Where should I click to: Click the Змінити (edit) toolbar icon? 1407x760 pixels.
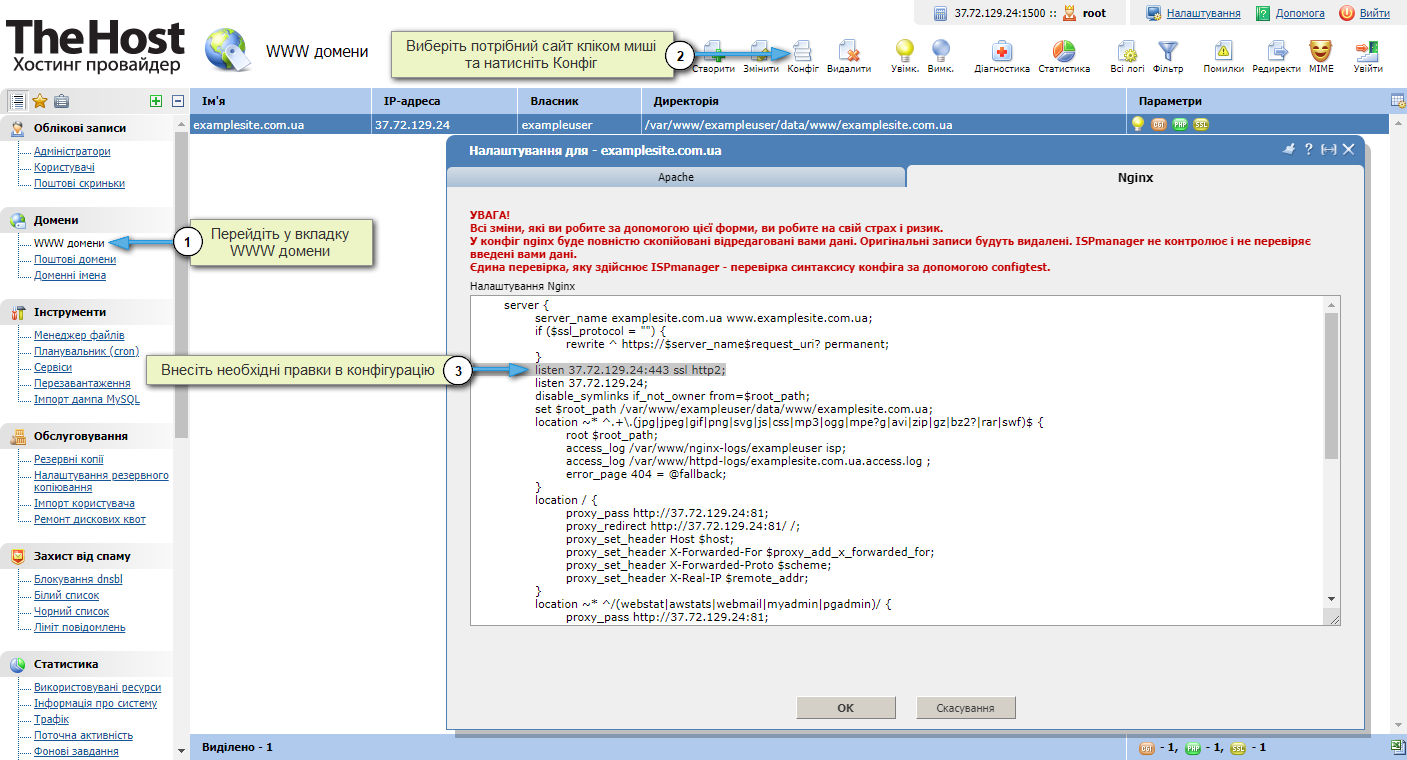[x=760, y=49]
